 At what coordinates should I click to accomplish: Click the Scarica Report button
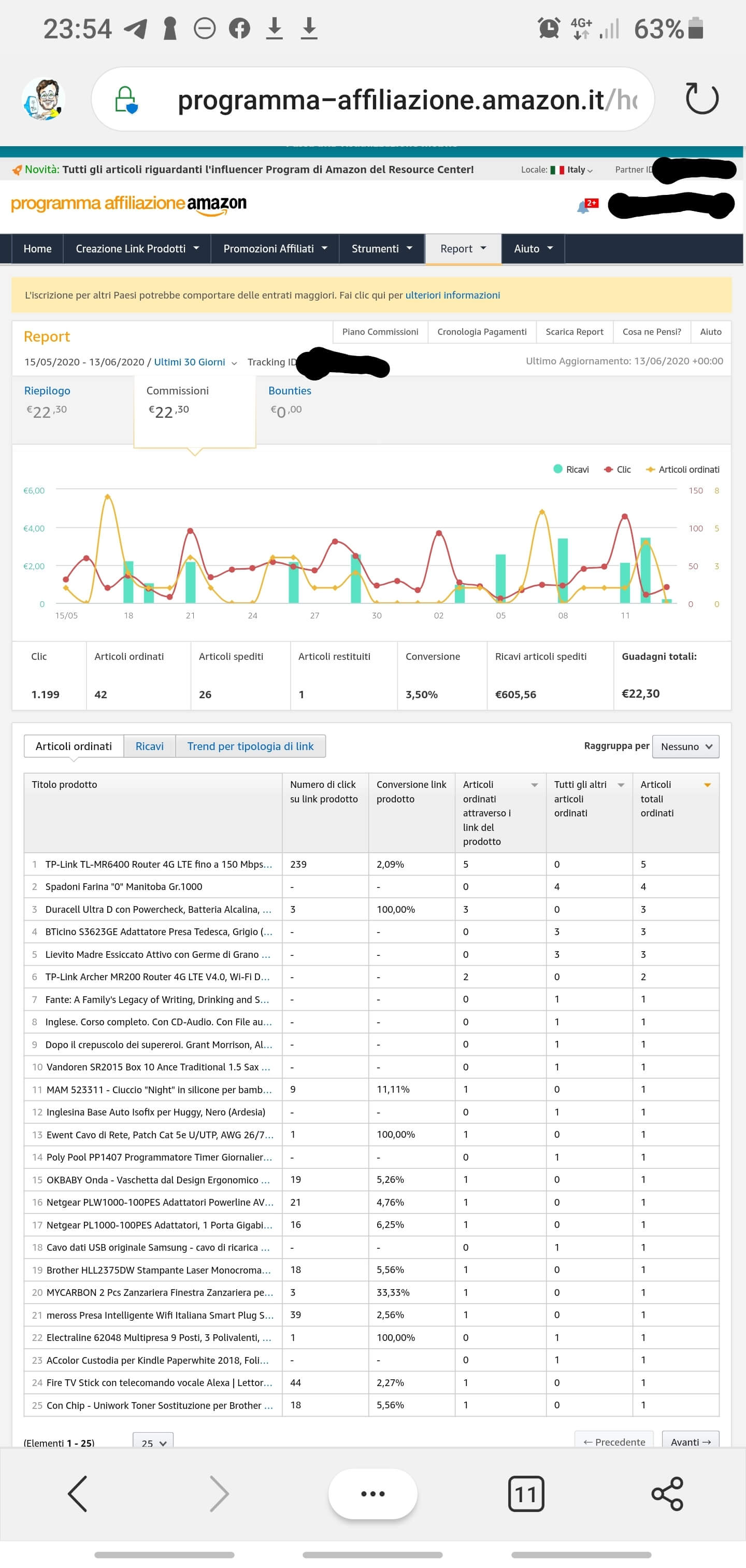(x=574, y=332)
